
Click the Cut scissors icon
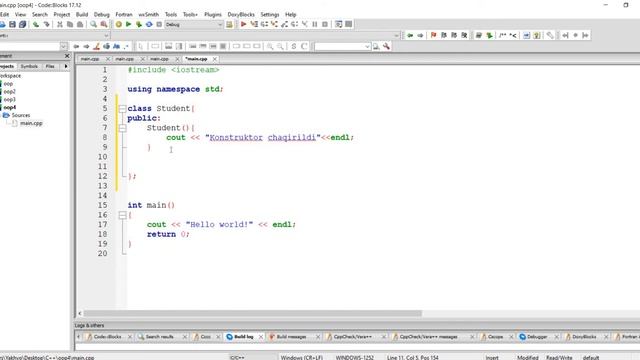coord(60,24)
